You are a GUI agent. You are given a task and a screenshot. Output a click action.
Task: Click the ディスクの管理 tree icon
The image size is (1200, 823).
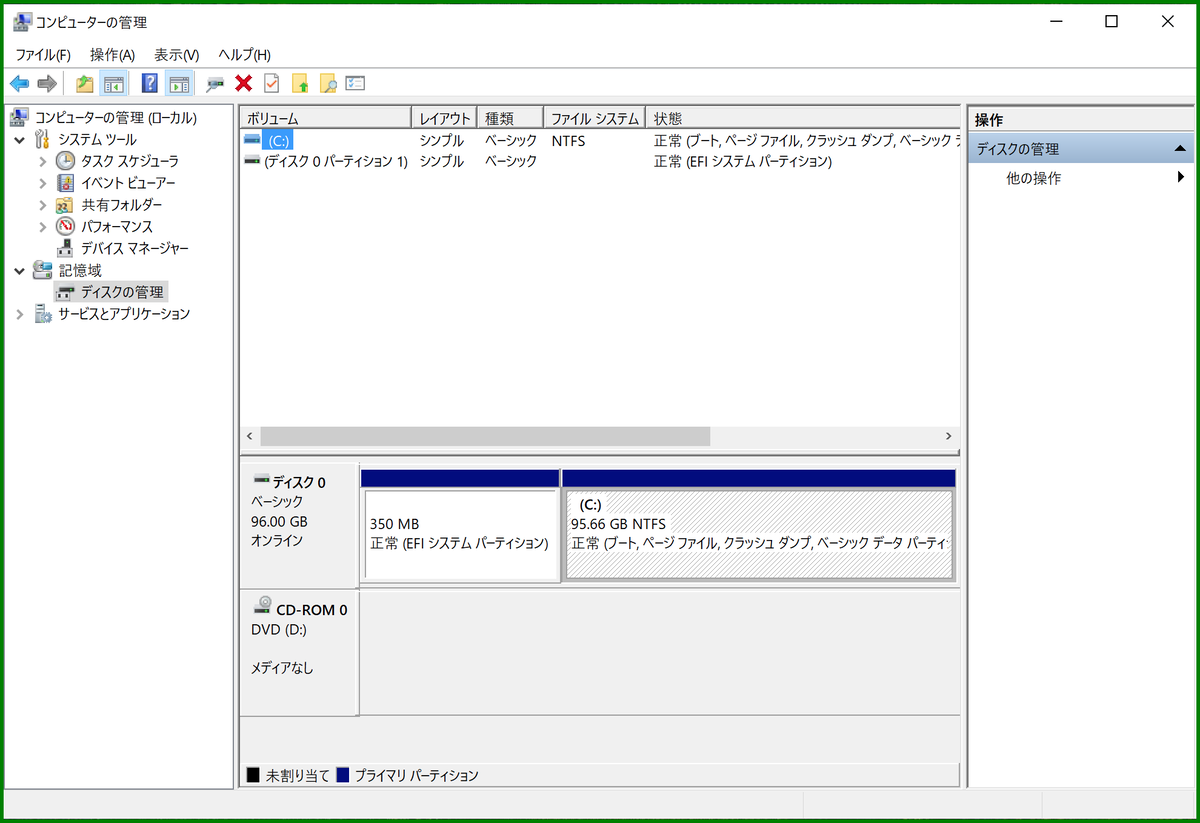(65, 292)
